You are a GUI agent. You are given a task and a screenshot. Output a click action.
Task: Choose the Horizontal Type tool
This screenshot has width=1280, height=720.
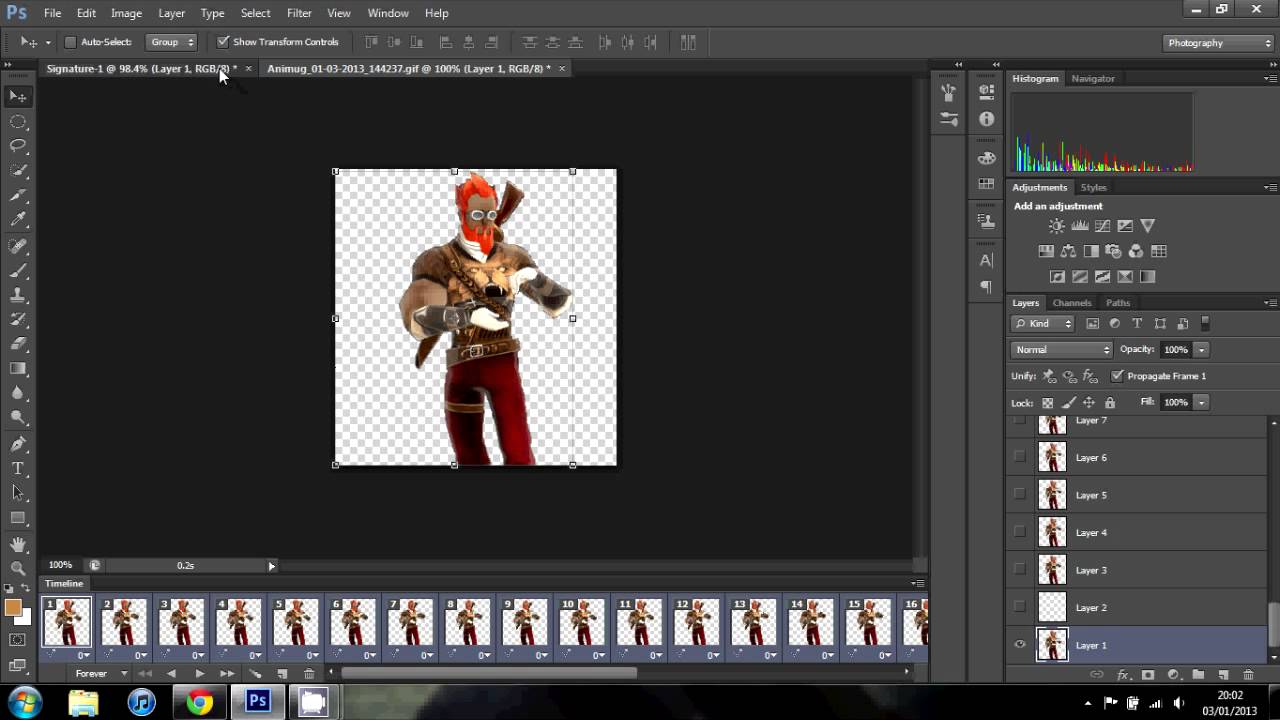18,468
